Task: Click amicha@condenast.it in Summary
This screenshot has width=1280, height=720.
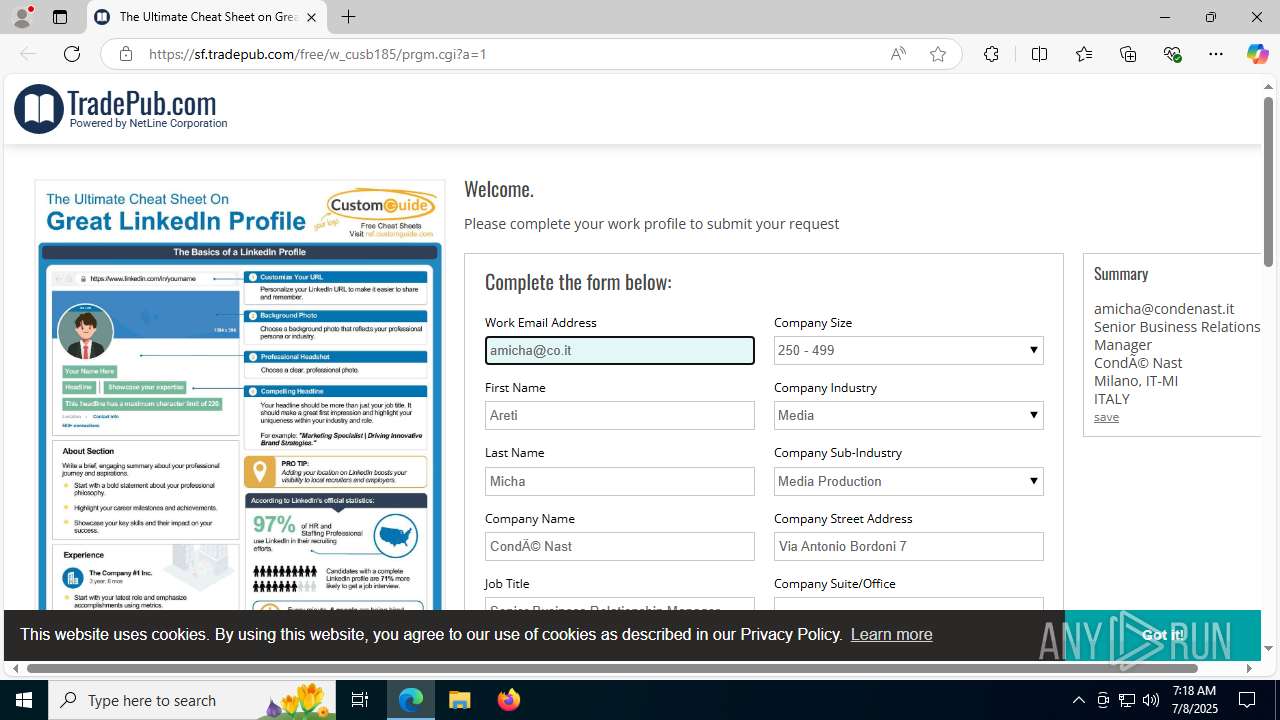Action: [x=1164, y=309]
